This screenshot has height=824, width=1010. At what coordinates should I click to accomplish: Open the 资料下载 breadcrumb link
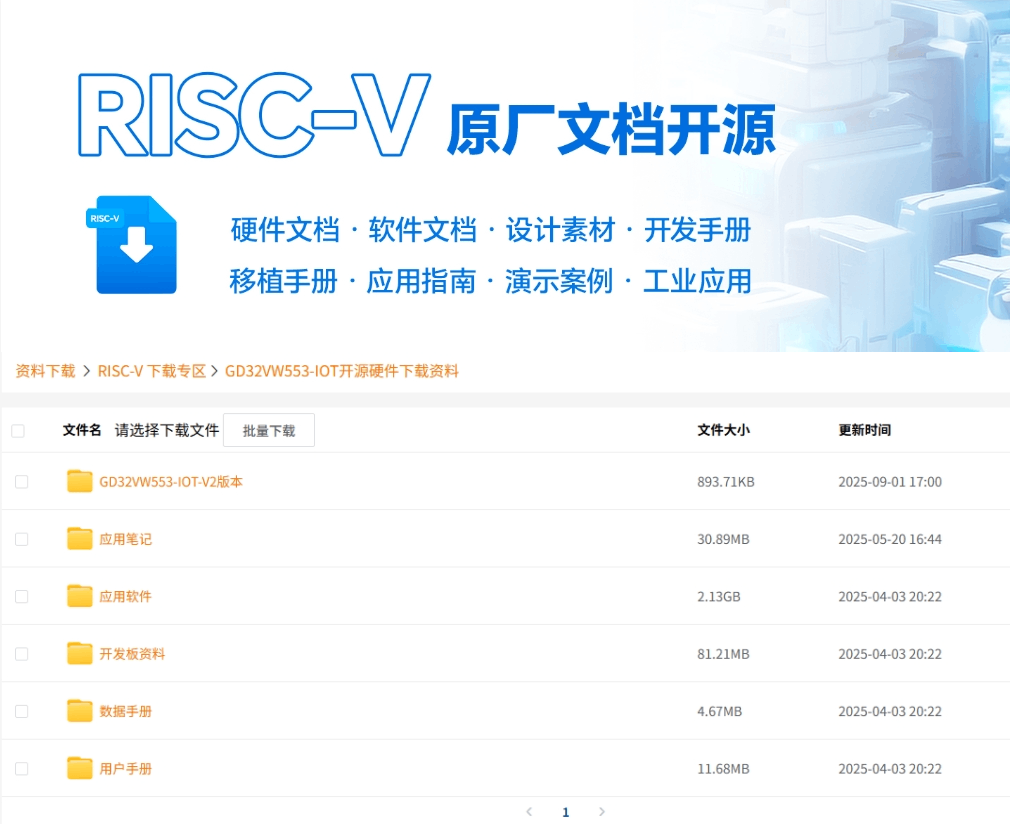45,371
